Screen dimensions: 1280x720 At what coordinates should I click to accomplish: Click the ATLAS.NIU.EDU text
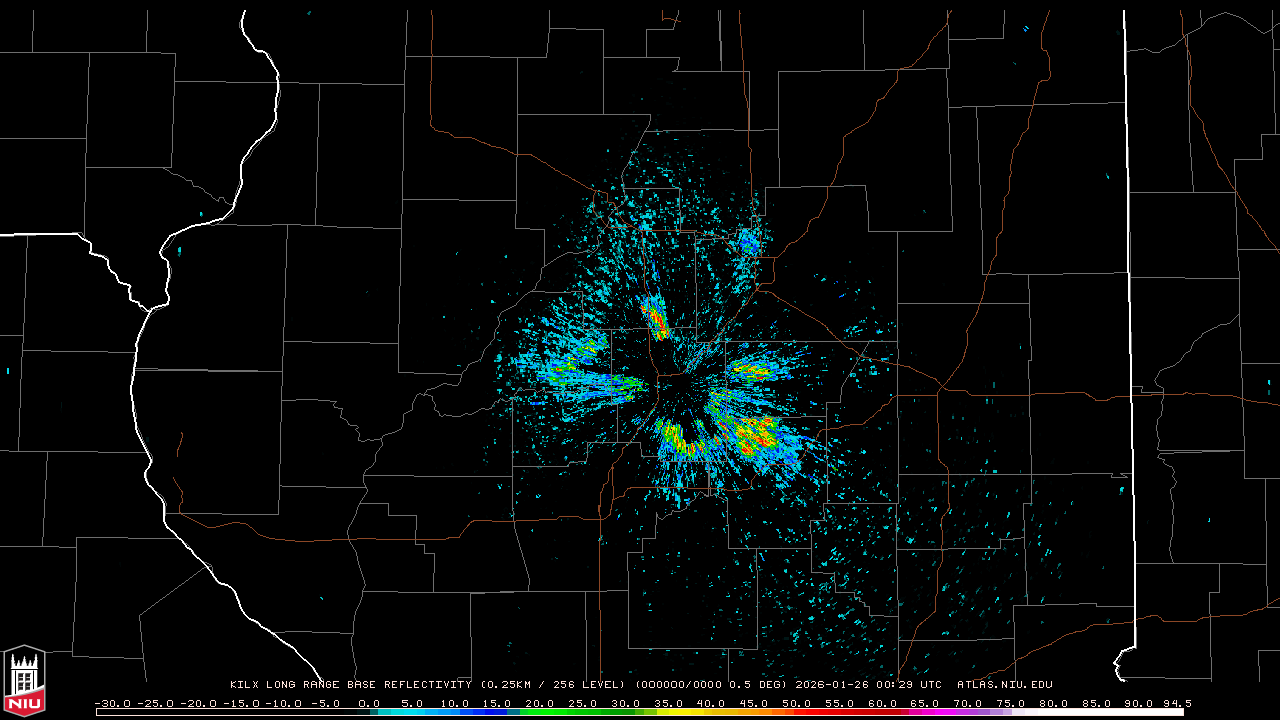tap(1004, 685)
